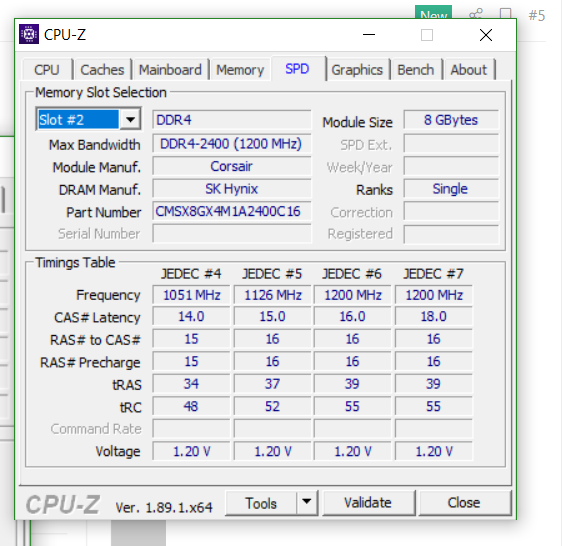Click the JEDEC #5 column header
Screen dimensions: 564x546
[272, 274]
